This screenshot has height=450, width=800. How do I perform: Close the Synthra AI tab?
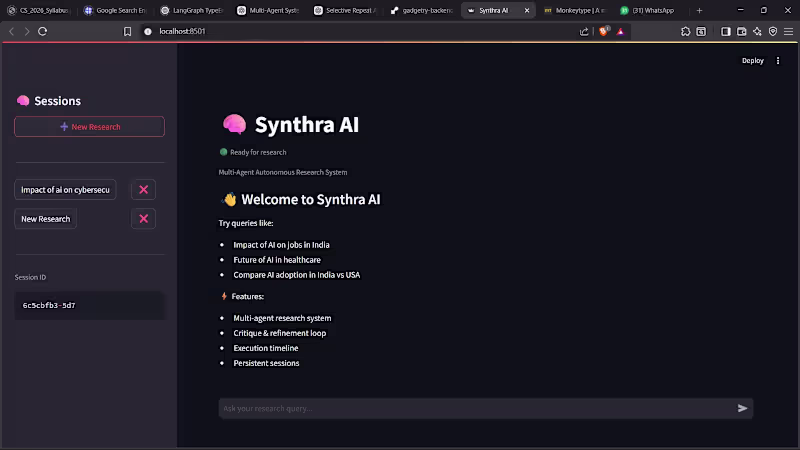tap(527, 10)
